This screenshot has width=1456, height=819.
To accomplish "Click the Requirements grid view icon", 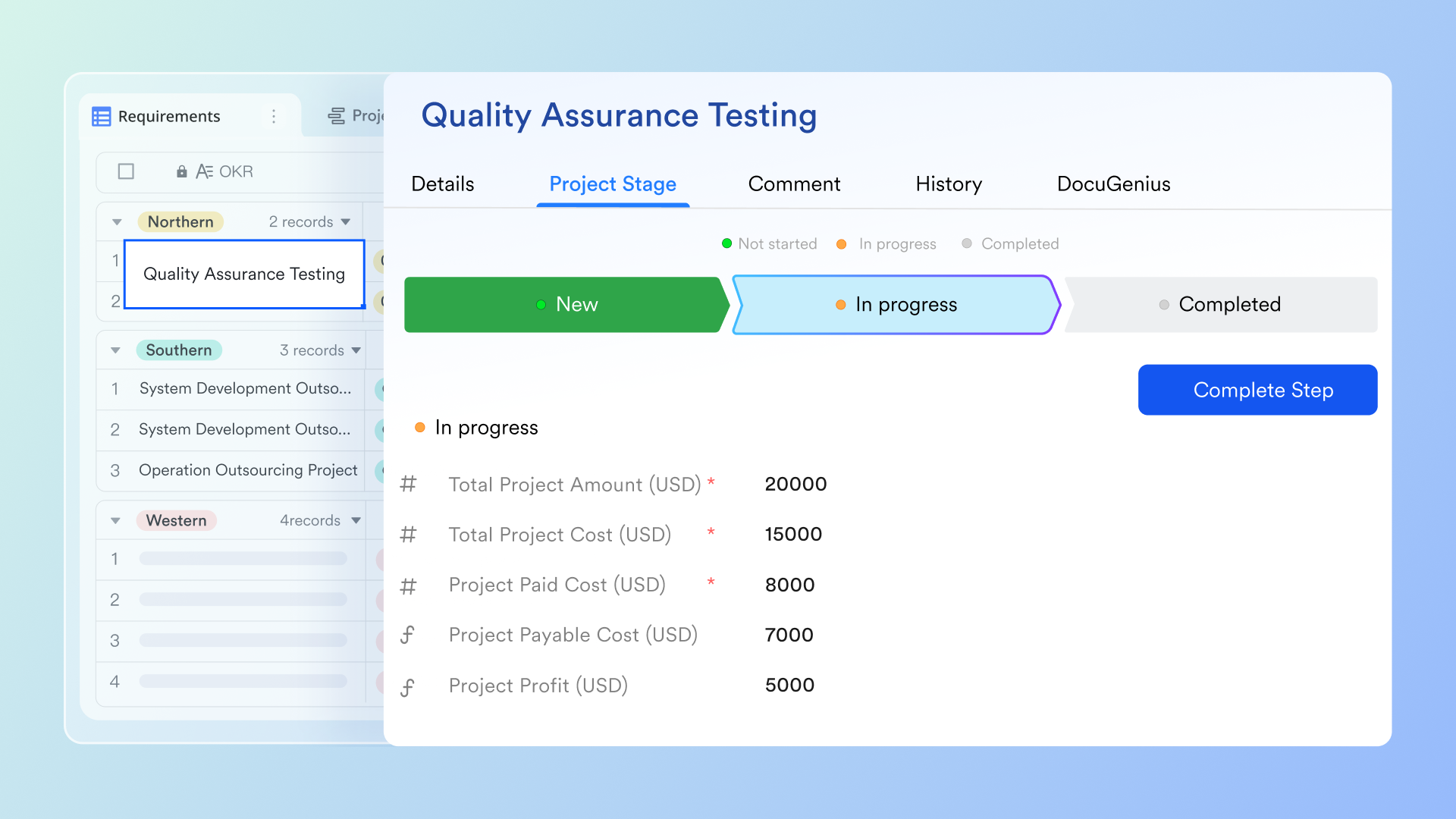I will [102, 117].
